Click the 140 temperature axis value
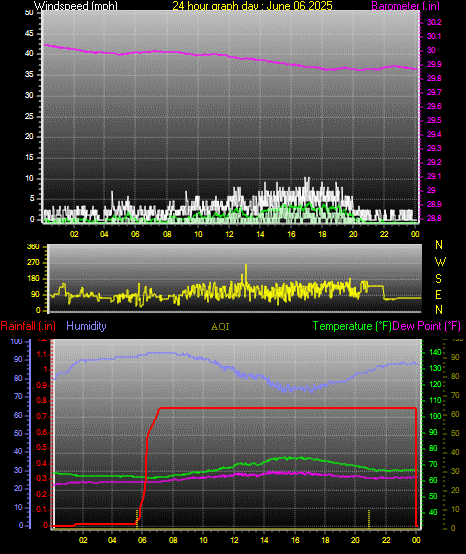The width and height of the screenshot is (466, 554). (435, 352)
